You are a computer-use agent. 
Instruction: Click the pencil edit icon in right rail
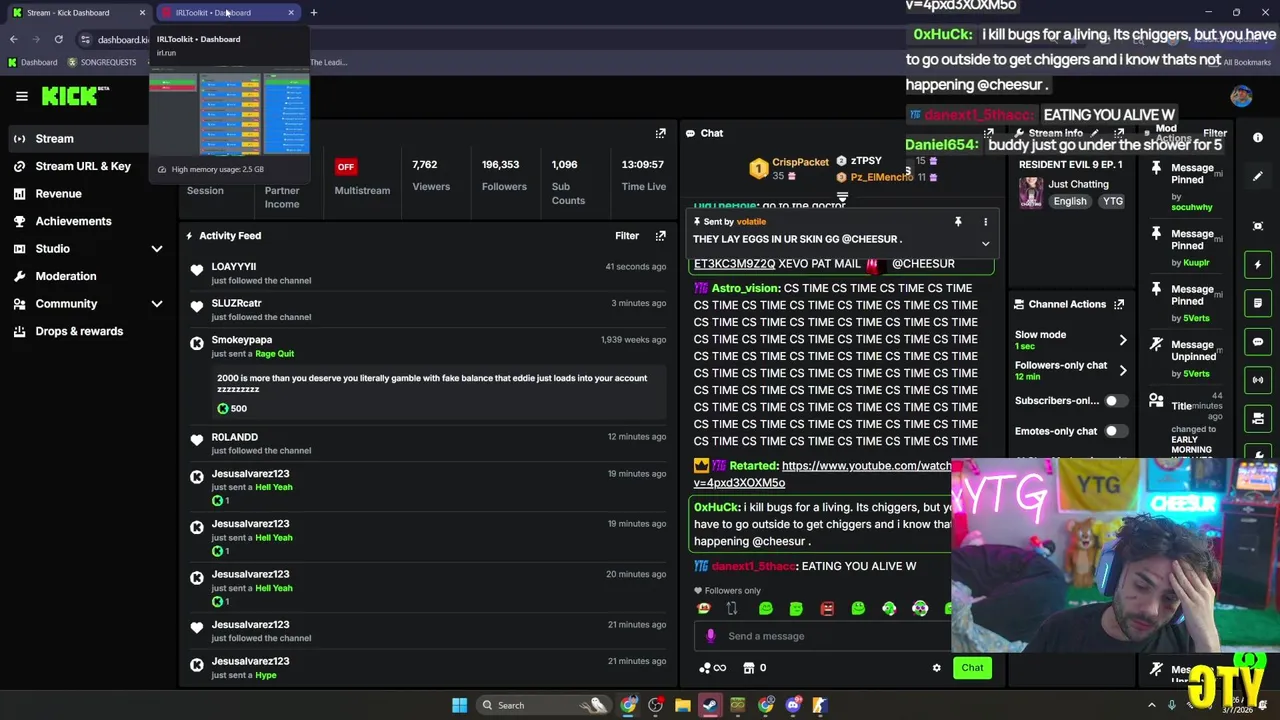click(x=1258, y=176)
